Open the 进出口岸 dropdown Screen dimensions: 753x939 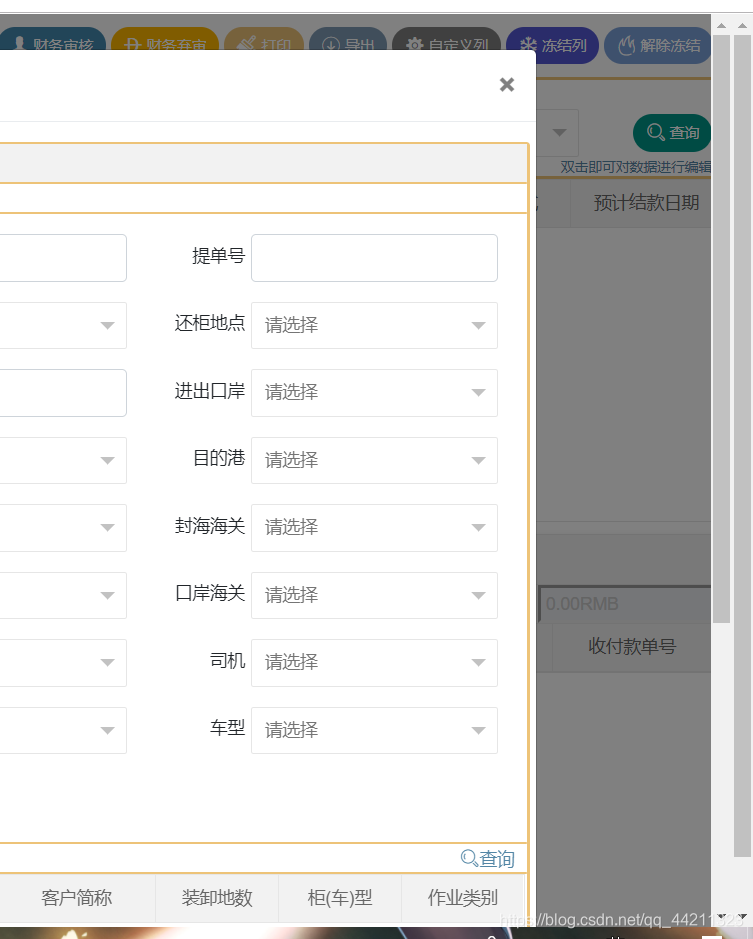click(x=374, y=392)
